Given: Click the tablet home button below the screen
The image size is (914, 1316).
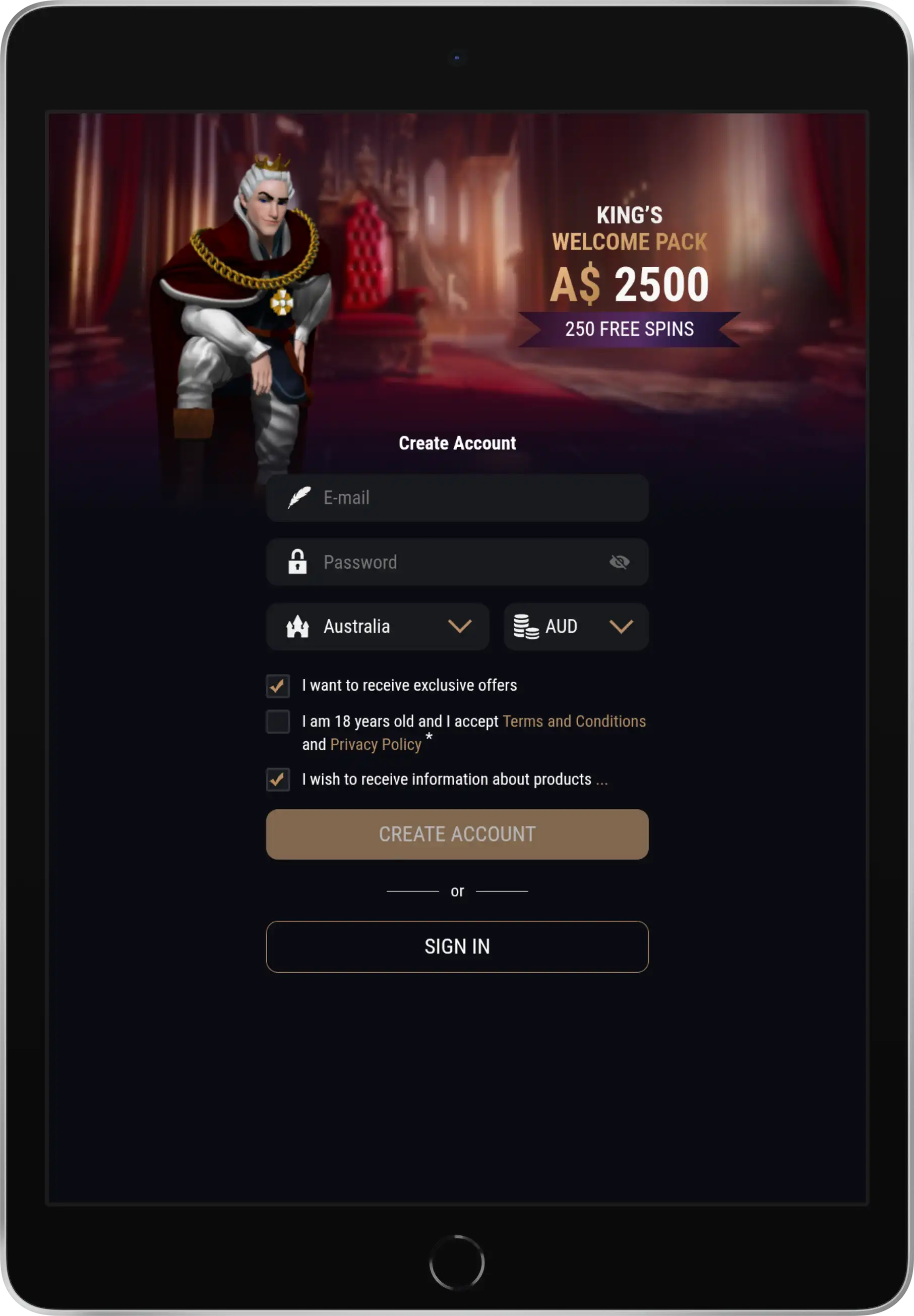Looking at the screenshot, I should (457, 1262).
